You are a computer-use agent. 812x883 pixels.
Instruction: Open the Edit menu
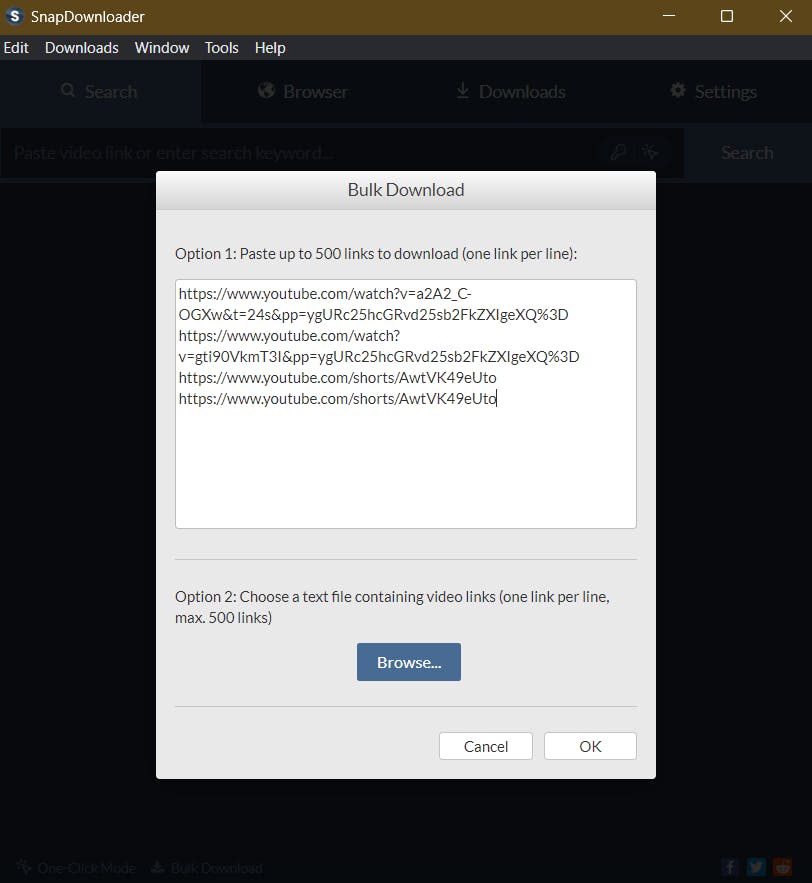[16, 48]
